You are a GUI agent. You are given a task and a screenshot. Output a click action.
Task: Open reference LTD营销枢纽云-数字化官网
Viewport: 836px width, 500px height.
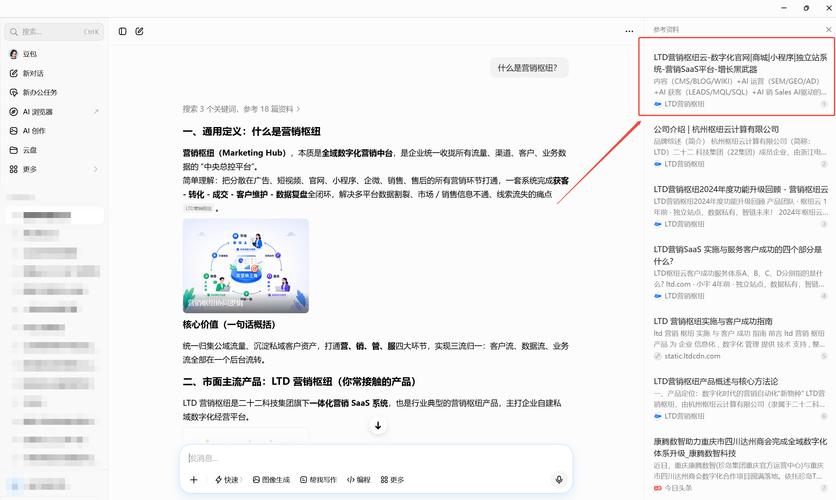[740, 63]
